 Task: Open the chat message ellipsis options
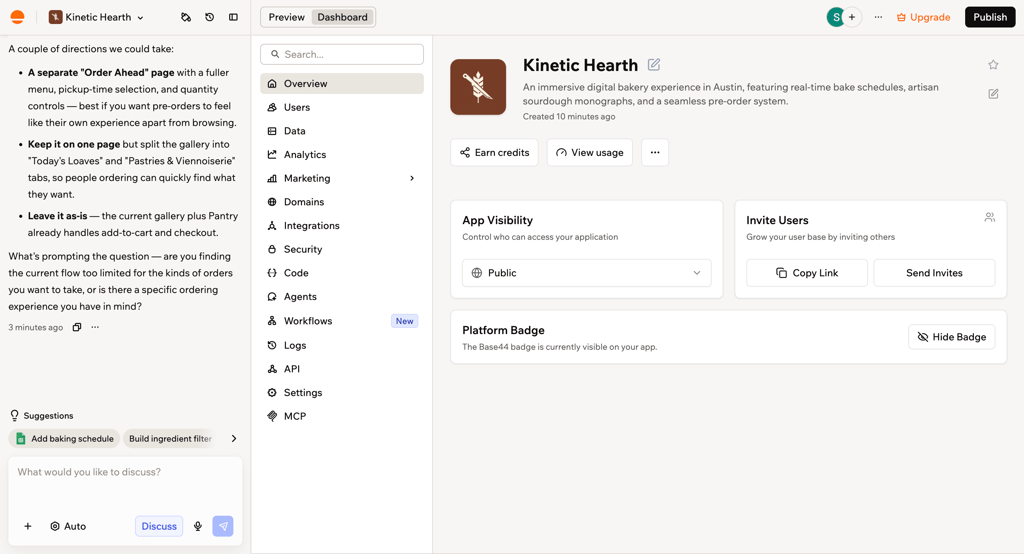[95, 327]
